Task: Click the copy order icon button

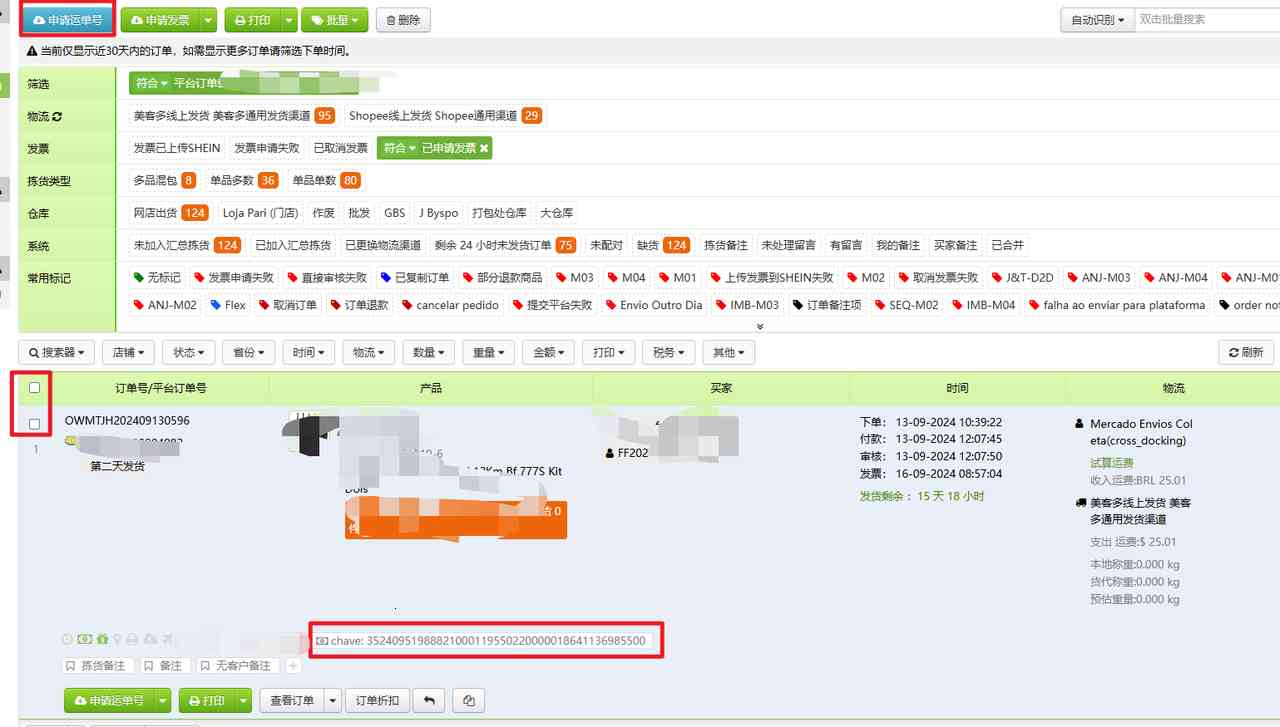Action: click(468, 701)
